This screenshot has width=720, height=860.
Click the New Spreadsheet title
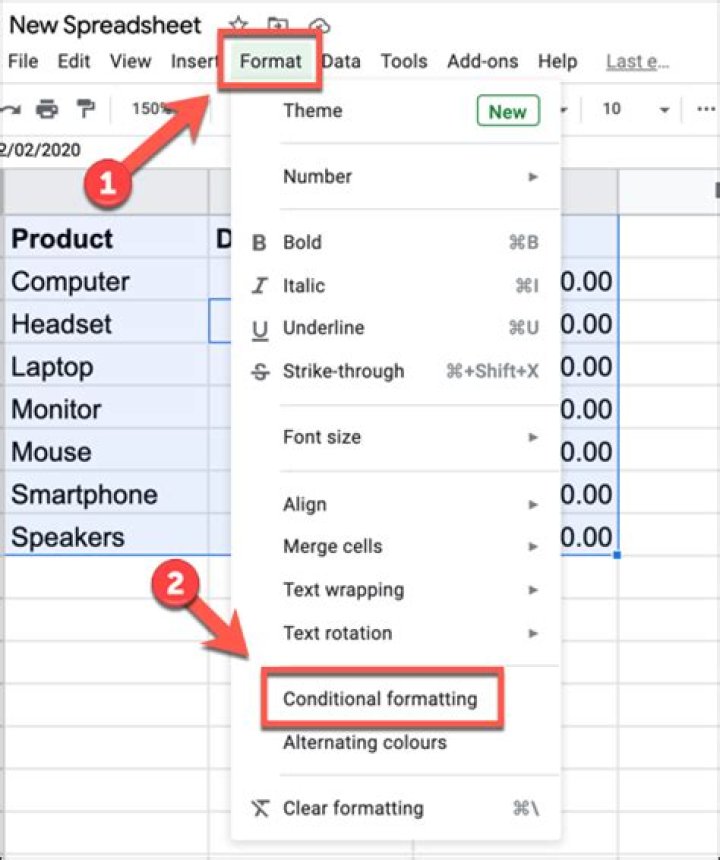click(x=105, y=25)
